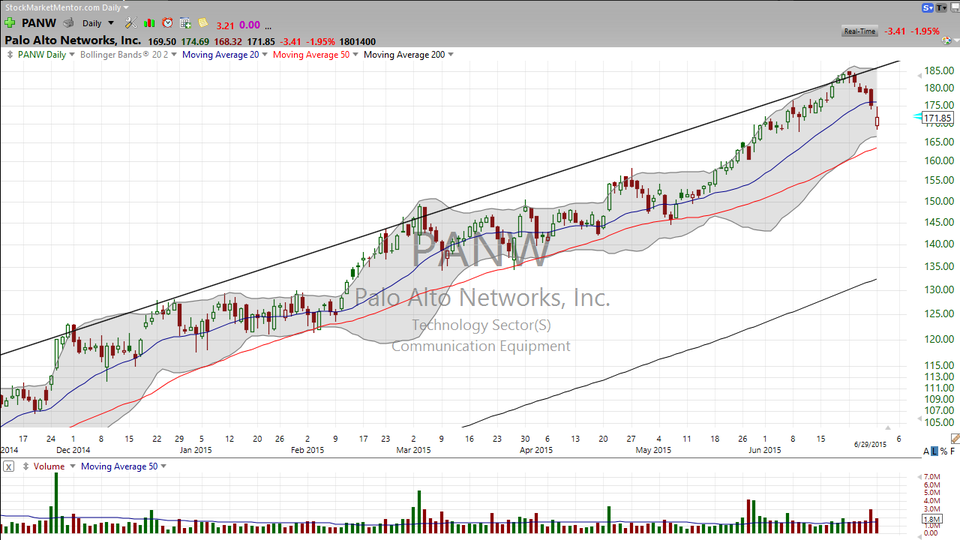Click the bottom price scale arrow near 105.00
The image size is (960, 540).
(919, 419)
